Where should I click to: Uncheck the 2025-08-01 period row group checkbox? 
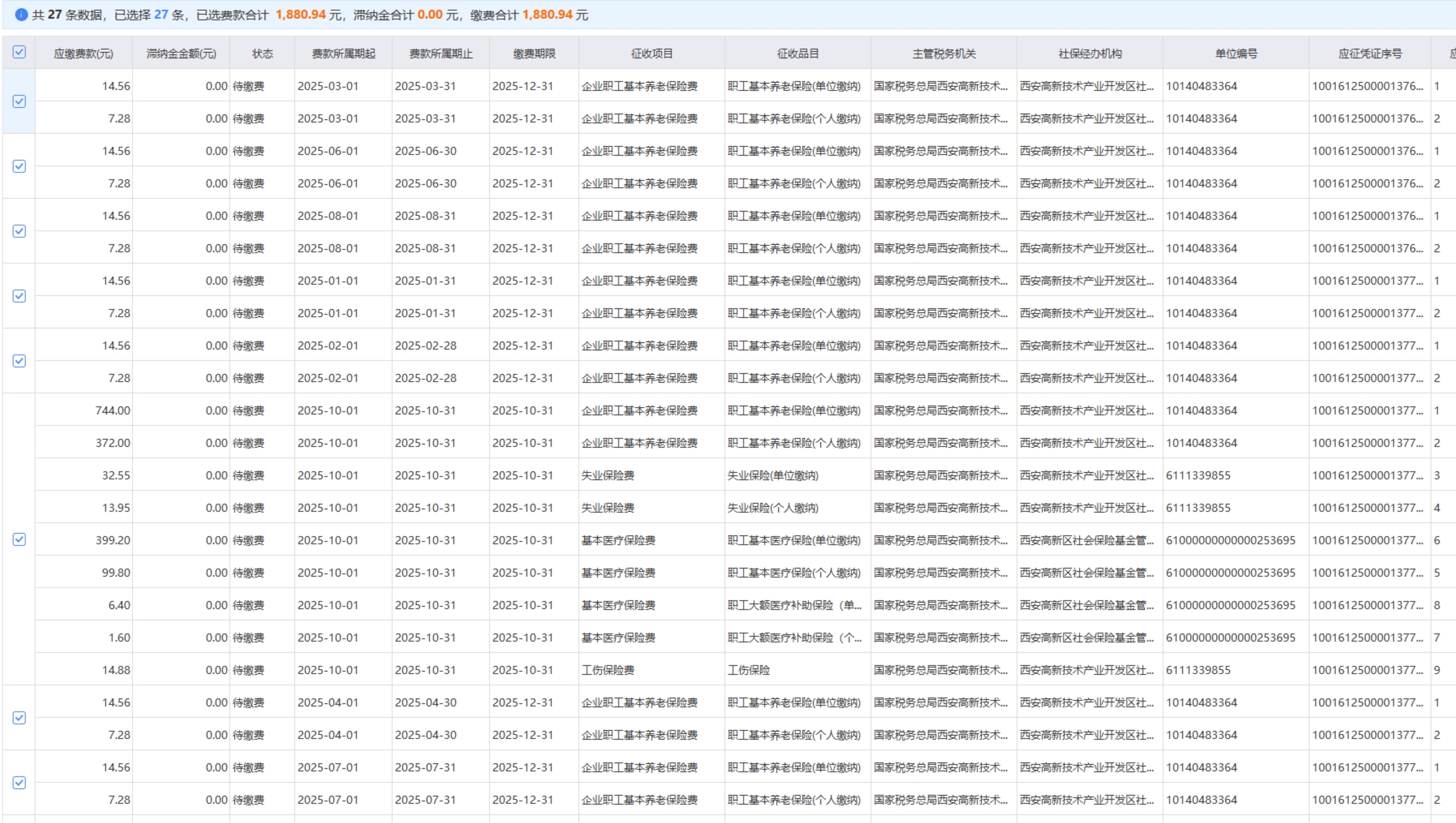tap(19, 231)
